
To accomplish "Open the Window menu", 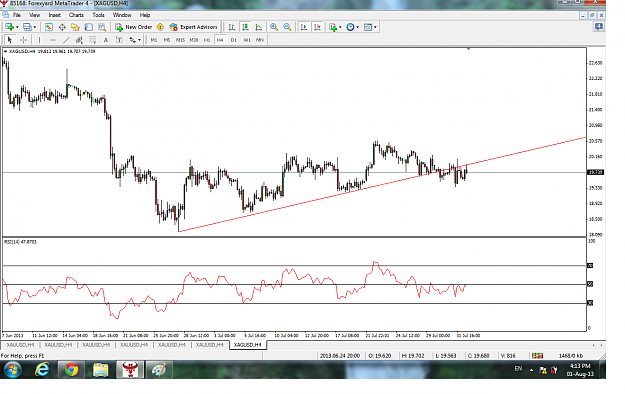I will coord(122,15).
